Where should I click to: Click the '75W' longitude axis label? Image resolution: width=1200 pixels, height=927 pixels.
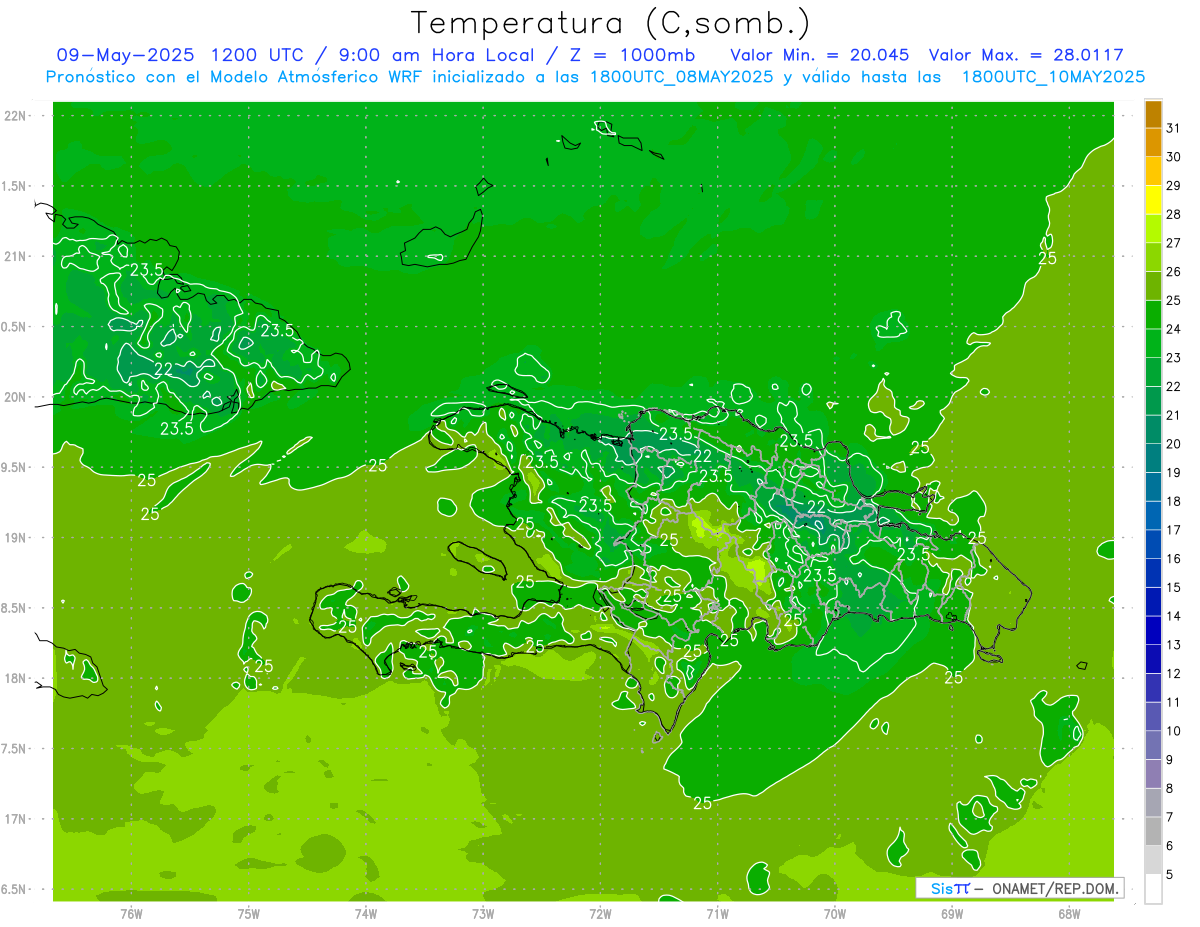[249, 914]
